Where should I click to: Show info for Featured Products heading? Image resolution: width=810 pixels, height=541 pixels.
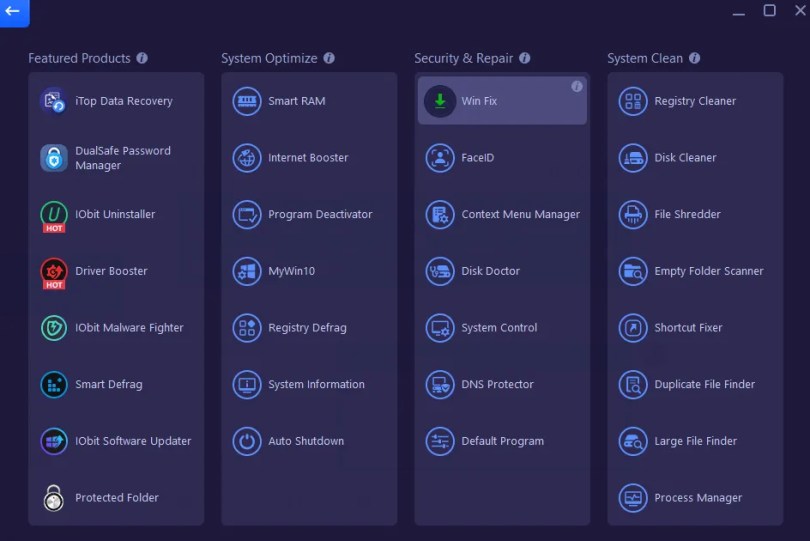[142, 58]
